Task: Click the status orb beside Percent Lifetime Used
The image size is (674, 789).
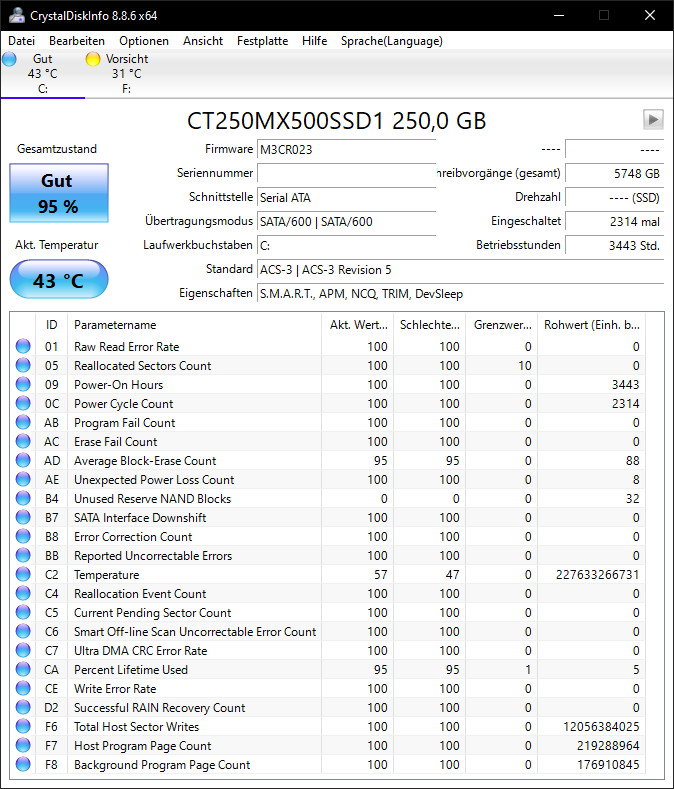Action: point(23,669)
